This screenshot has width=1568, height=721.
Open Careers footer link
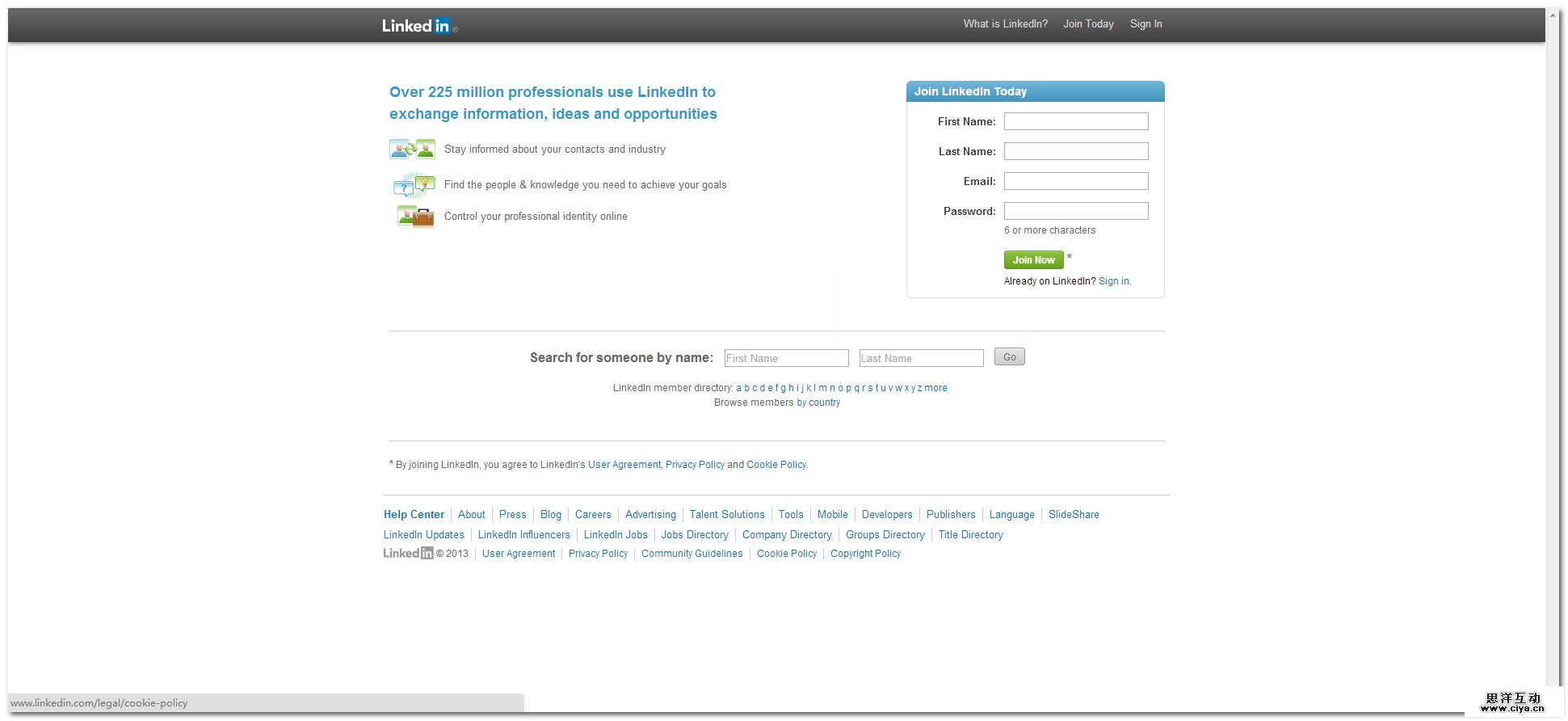point(593,515)
